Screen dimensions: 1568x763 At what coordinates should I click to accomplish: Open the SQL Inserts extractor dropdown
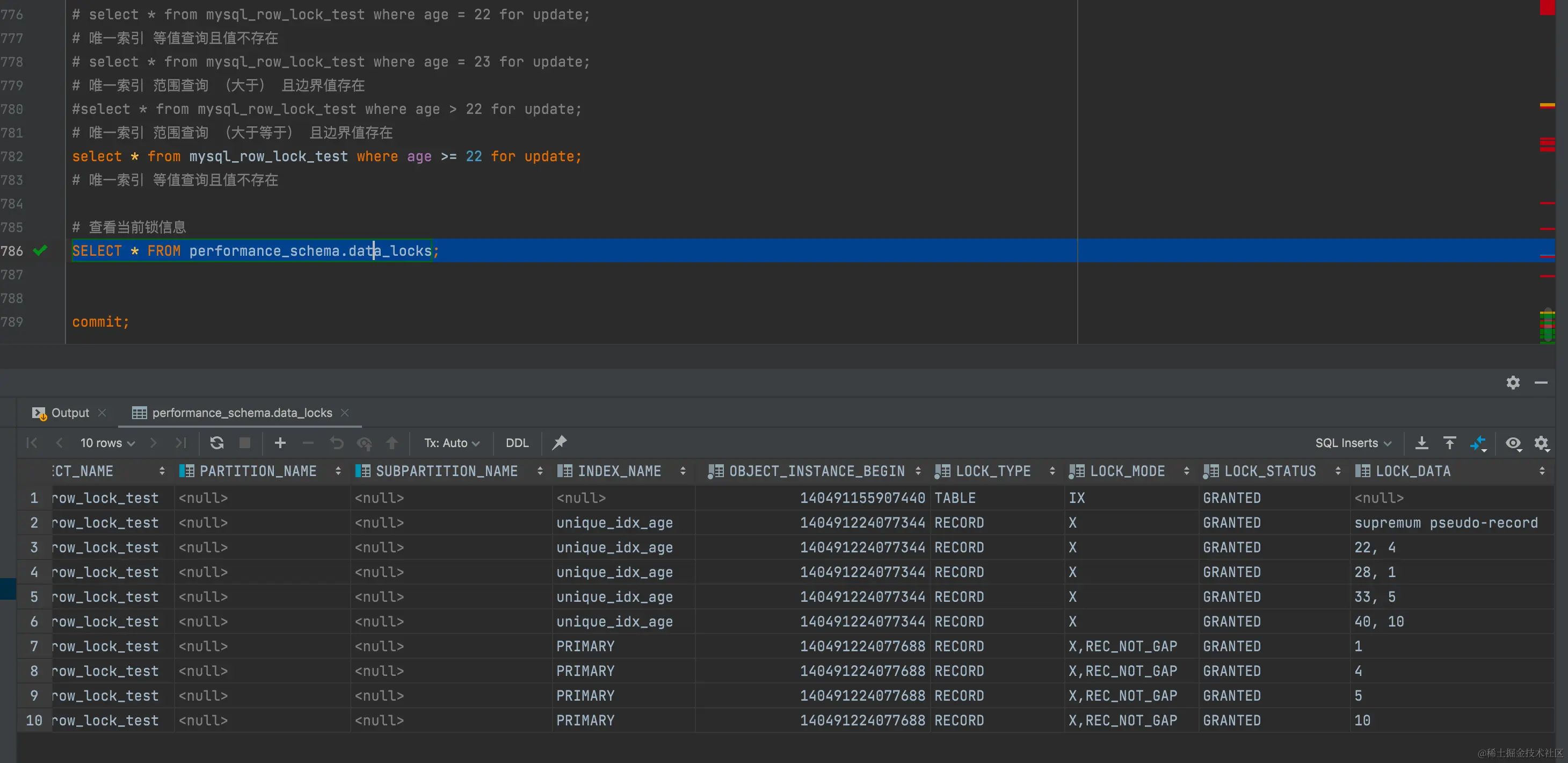tap(1353, 443)
